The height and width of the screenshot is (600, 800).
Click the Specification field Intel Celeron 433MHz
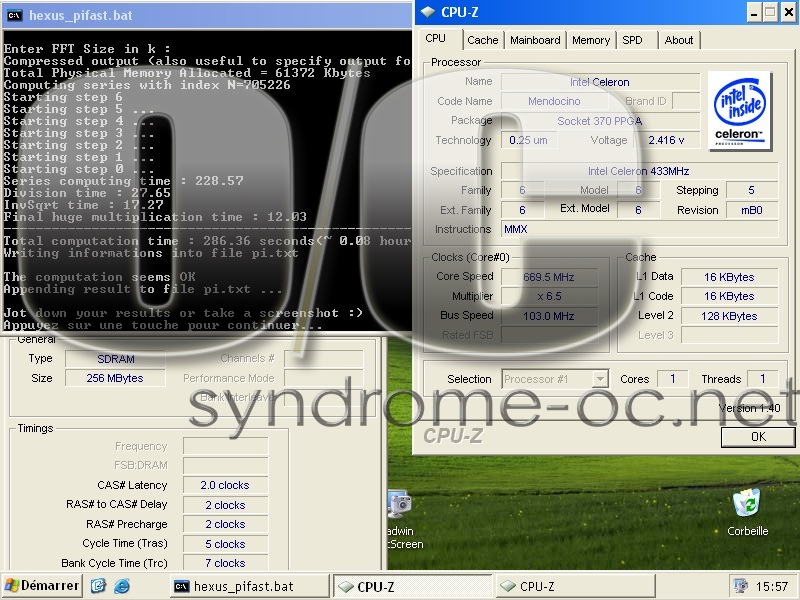639,171
